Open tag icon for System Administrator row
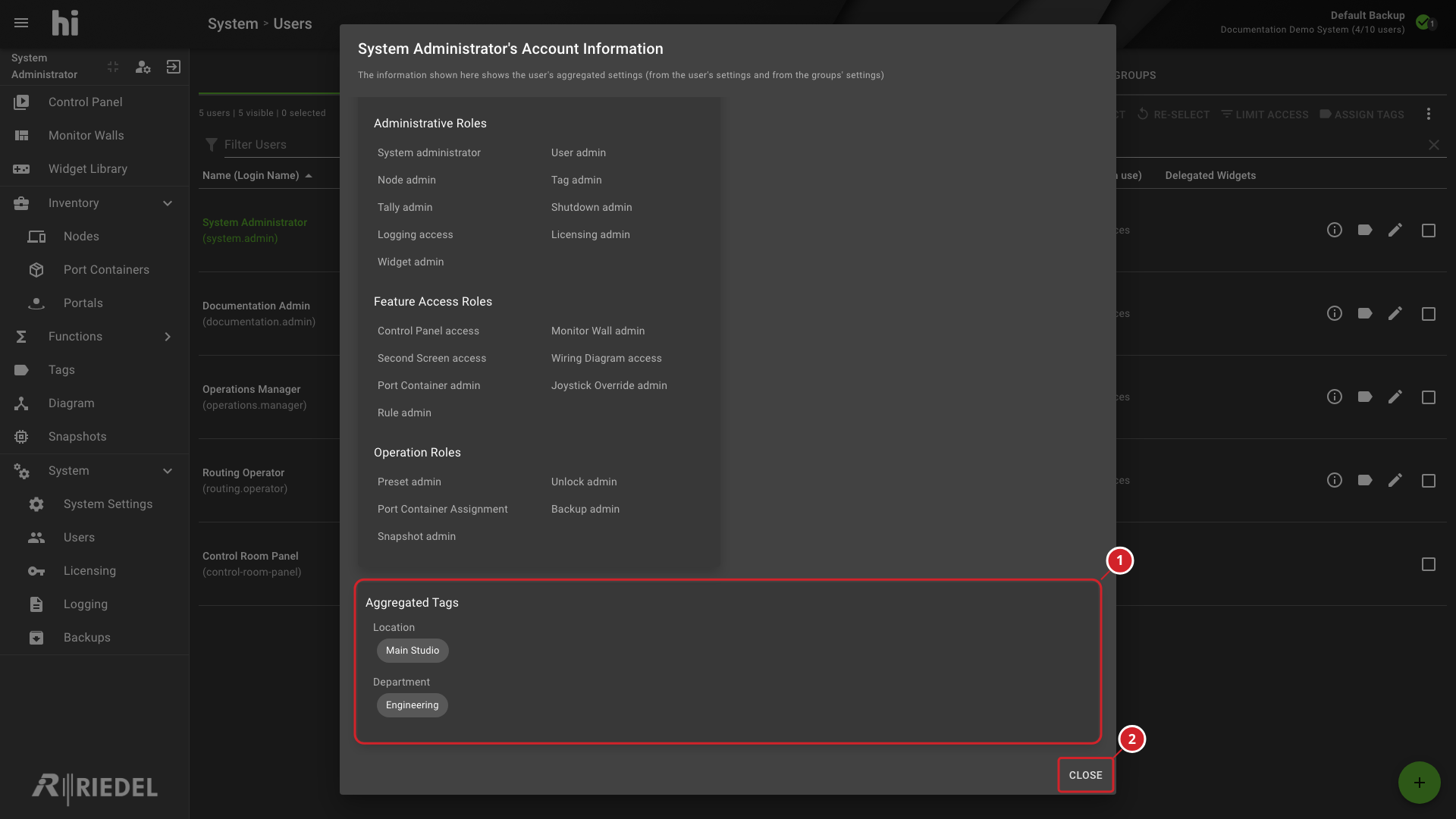This screenshot has height=819, width=1456. coord(1365,231)
